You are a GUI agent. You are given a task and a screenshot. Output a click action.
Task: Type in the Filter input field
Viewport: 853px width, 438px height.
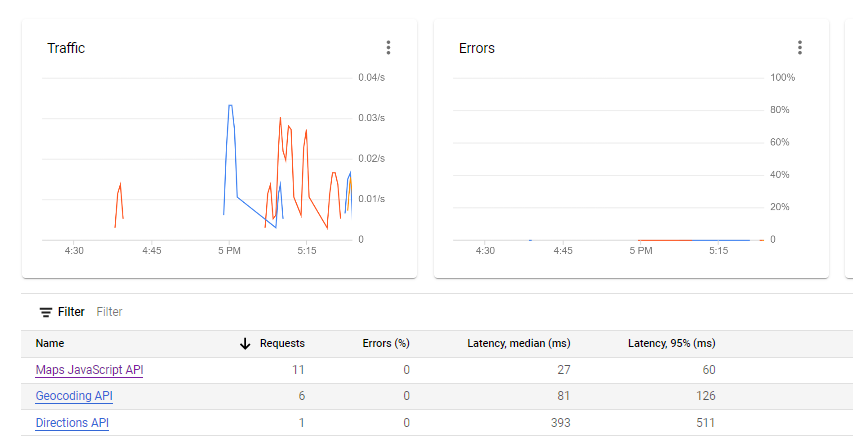(109, 312)
